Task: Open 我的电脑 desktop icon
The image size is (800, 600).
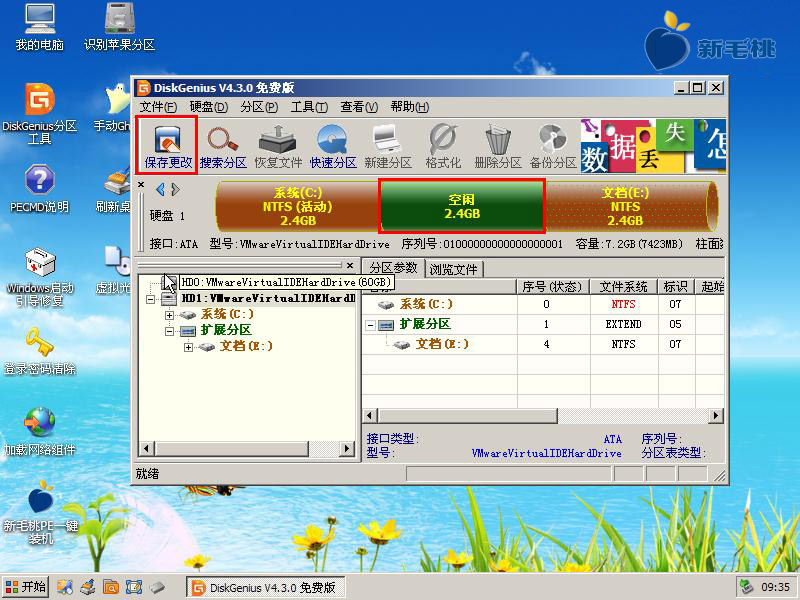Action: tap(39, 28)
